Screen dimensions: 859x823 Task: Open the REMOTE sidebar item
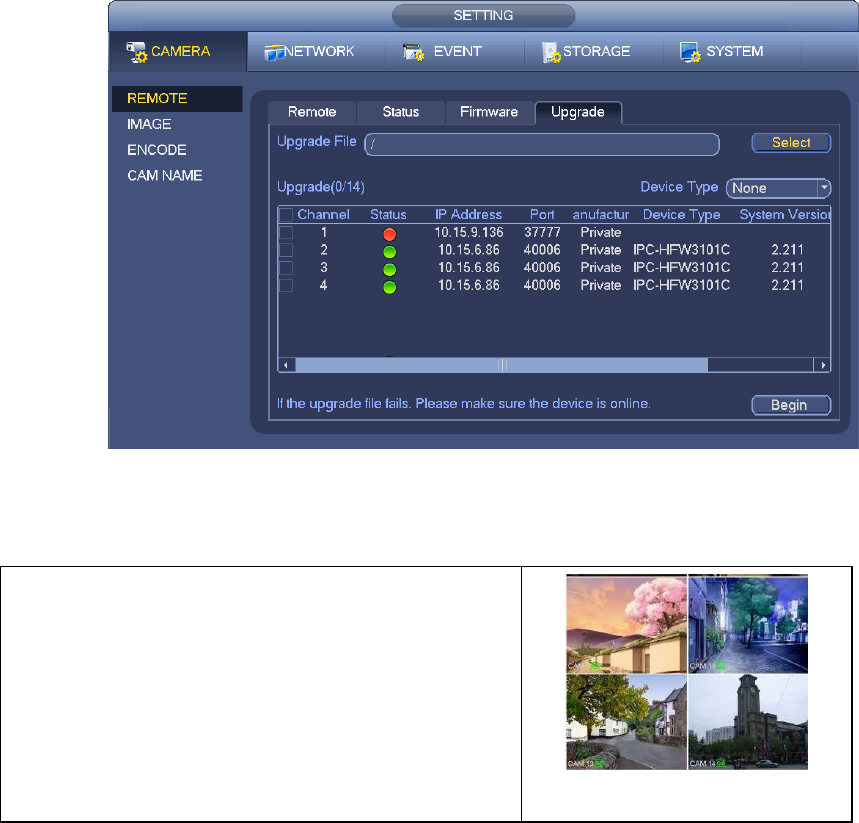pyautogui.click(x=177, y=99)
